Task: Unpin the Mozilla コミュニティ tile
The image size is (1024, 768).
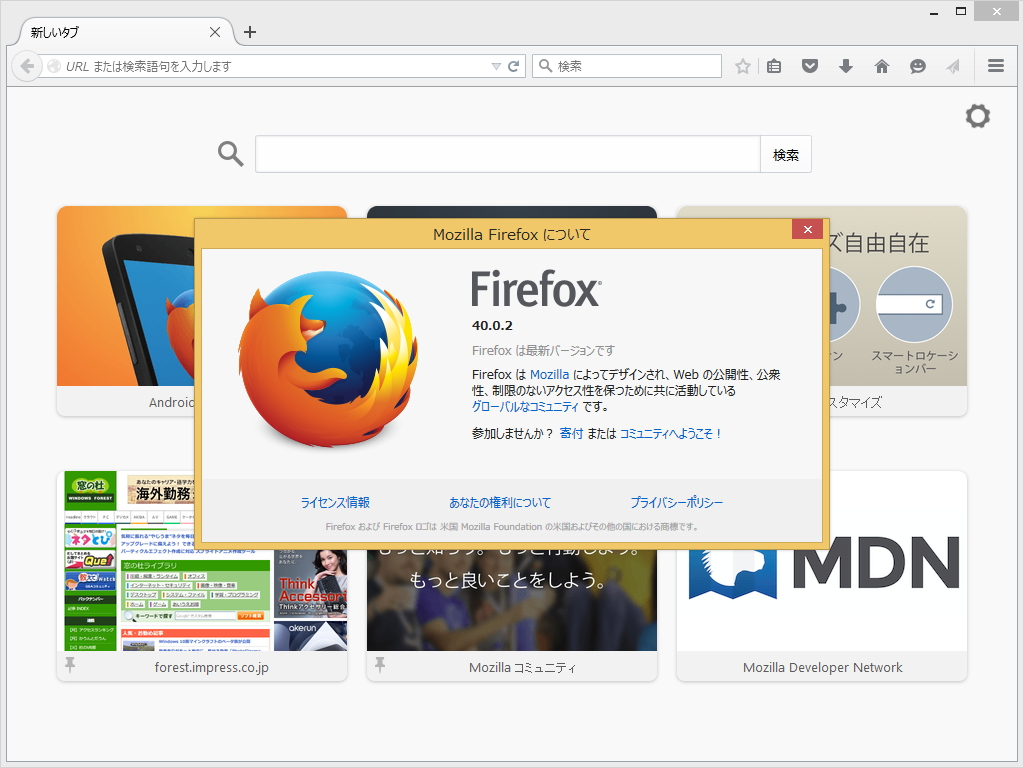Action: [x=381, y=665]
